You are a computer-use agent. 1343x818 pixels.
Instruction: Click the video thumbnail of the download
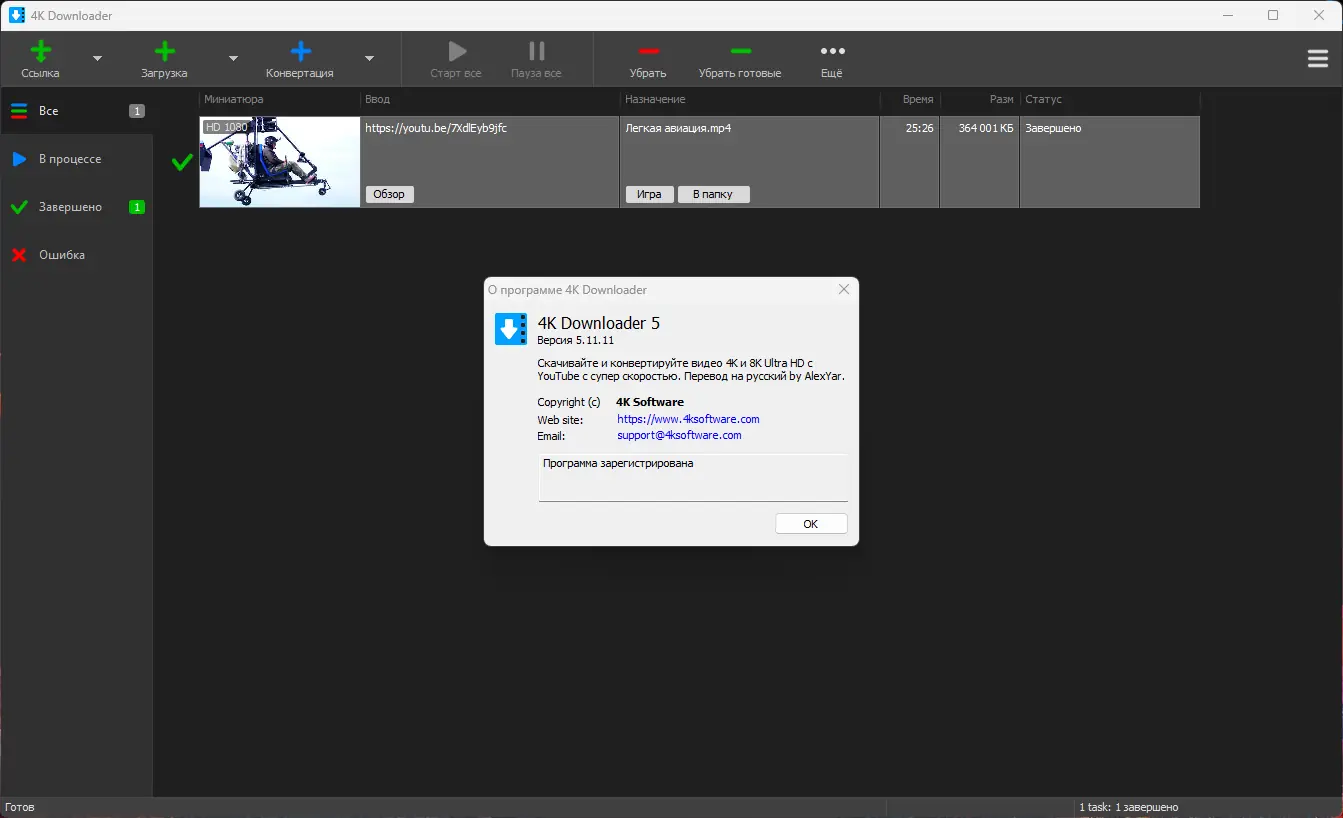(280, 162)
